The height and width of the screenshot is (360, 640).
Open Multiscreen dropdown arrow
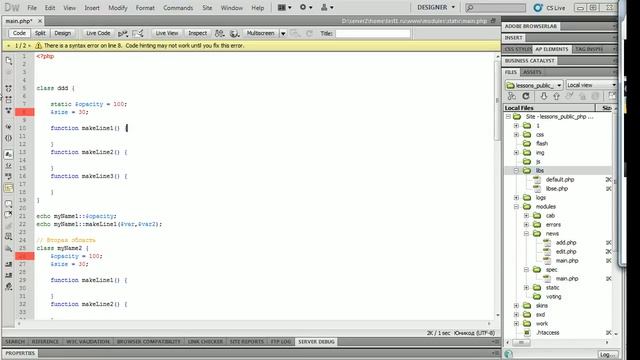point(283,33)
